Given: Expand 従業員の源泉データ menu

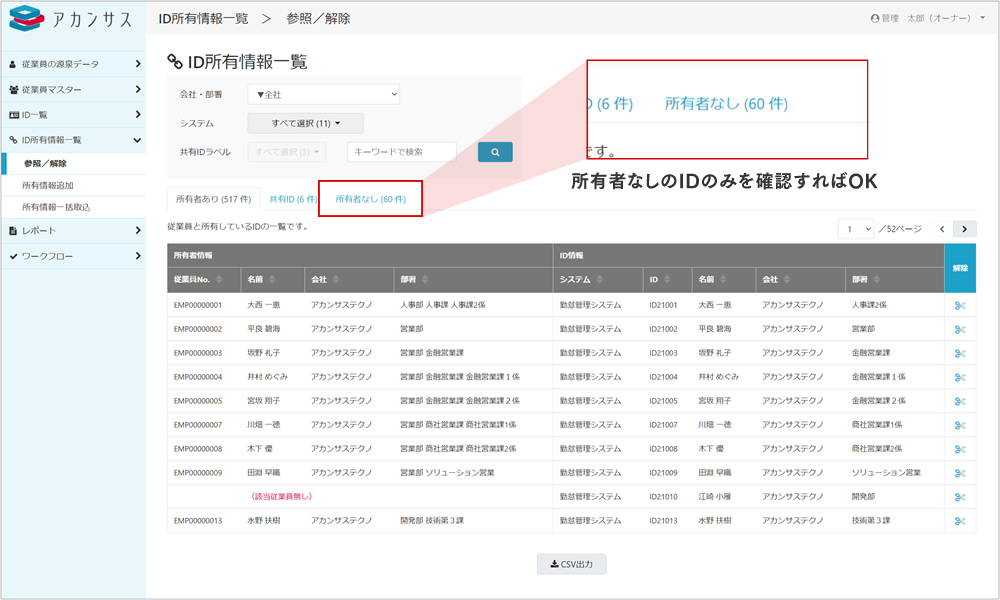Looking at the screenshot, I should 73,64.
